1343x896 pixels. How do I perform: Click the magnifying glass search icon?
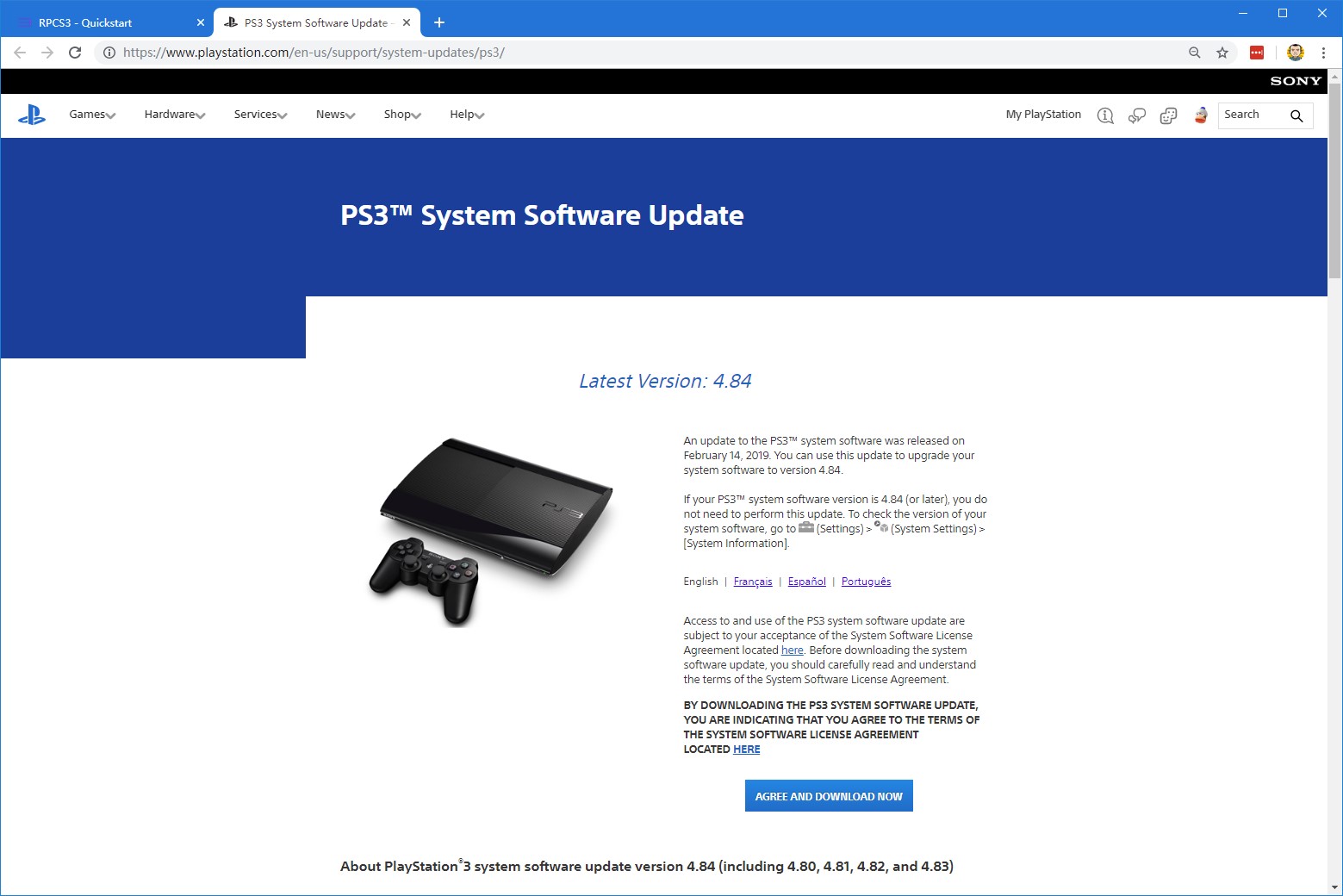pos(1297,115)
